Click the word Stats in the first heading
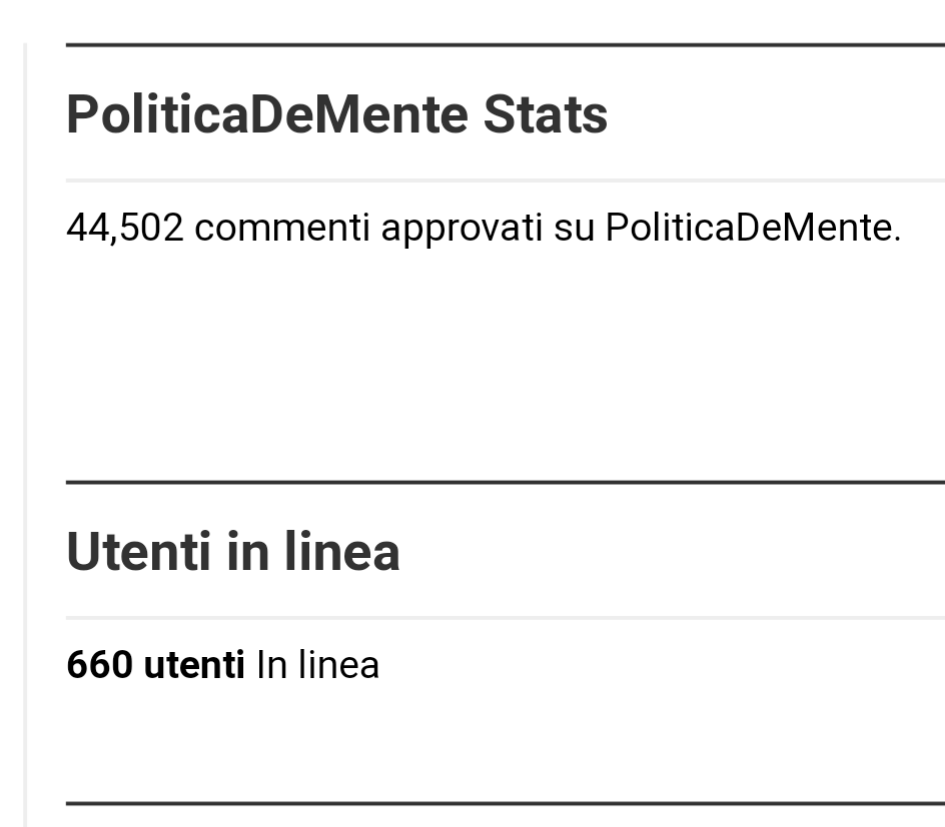Viewport: 945px width, 827px height. point(545,115)
